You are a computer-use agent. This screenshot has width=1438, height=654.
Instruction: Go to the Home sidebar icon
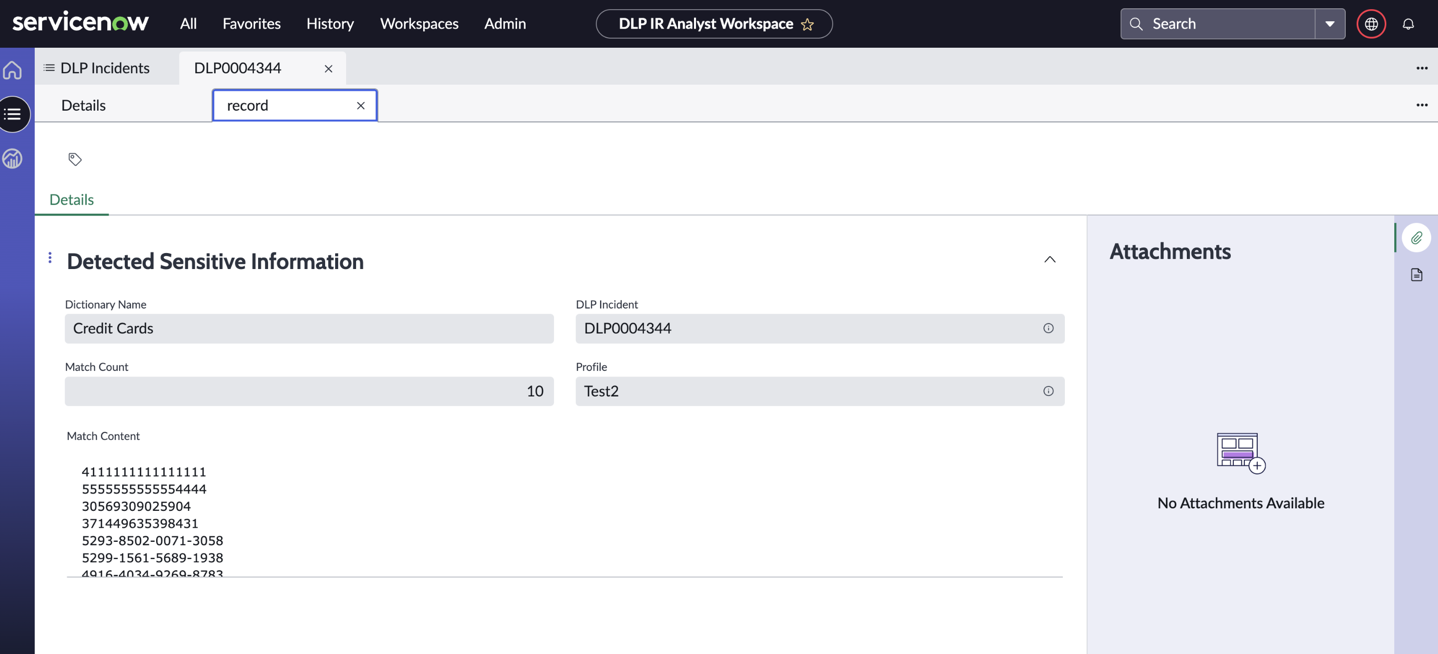(x=13, y=70)
